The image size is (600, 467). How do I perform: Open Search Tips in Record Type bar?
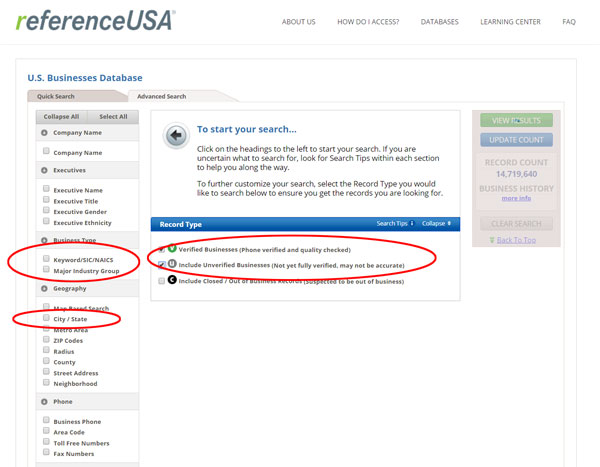(395, 224)
